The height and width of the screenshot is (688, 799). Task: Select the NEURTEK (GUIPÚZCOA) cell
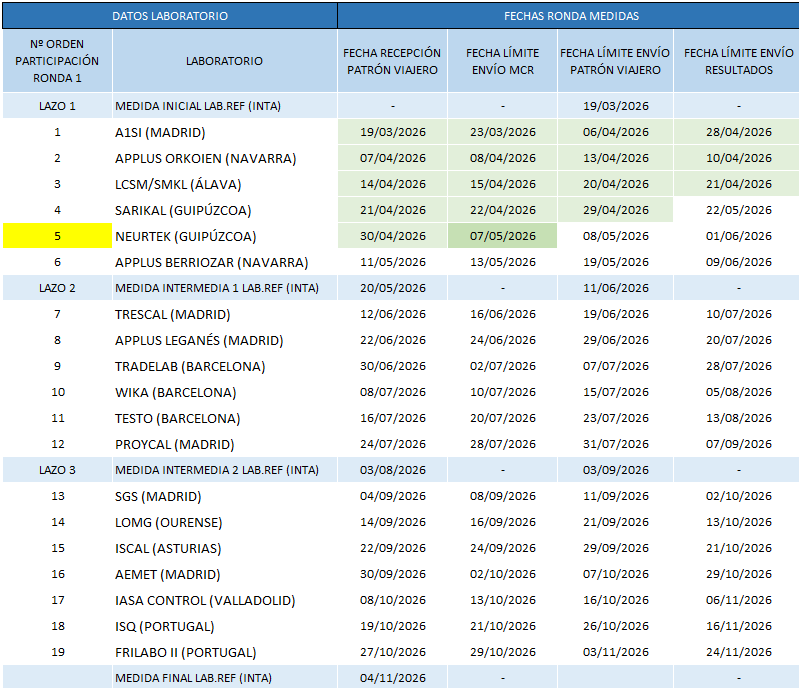click(224, 236)
